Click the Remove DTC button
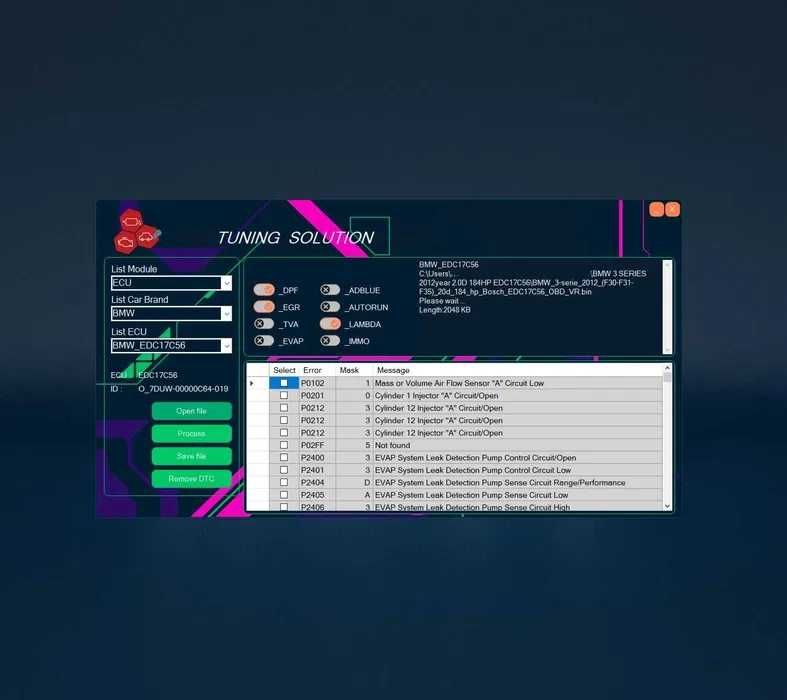The height and width of the screenshot is (700, 787). pyautogui.click(x=191, y=479)
